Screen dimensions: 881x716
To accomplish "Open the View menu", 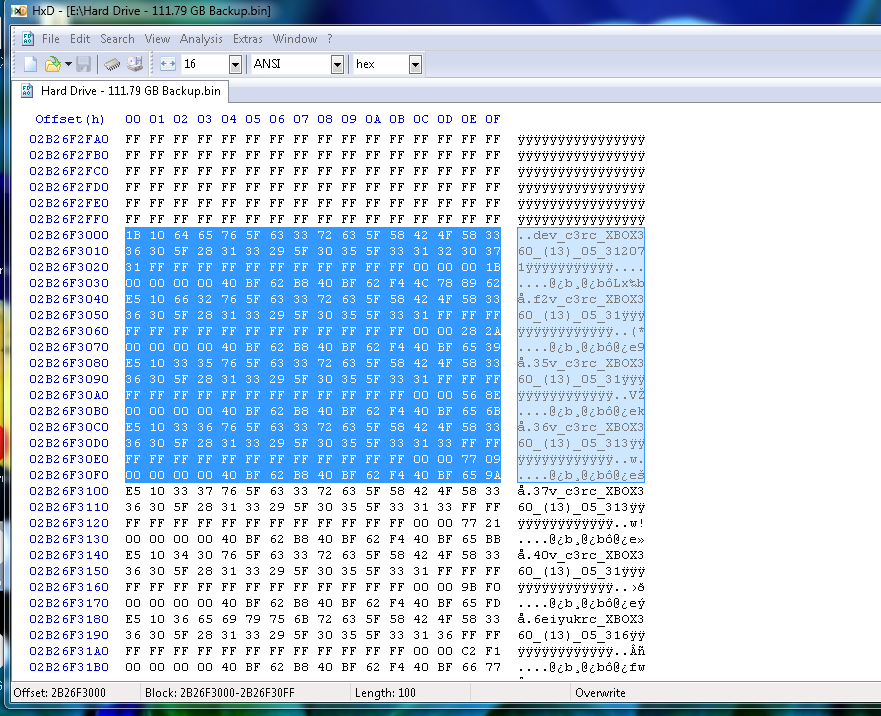I will [x=157, y=39].
